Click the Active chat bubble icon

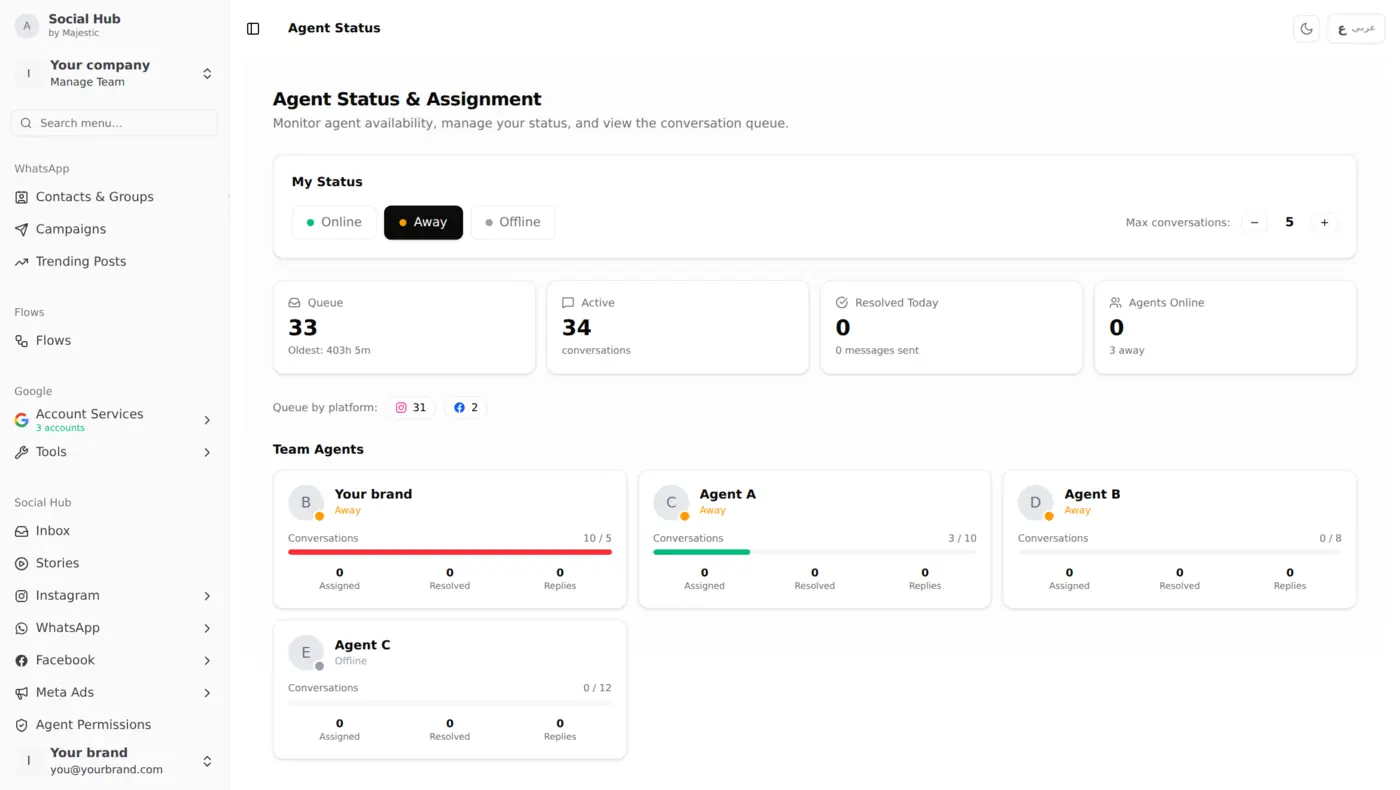tap(568, 303)
